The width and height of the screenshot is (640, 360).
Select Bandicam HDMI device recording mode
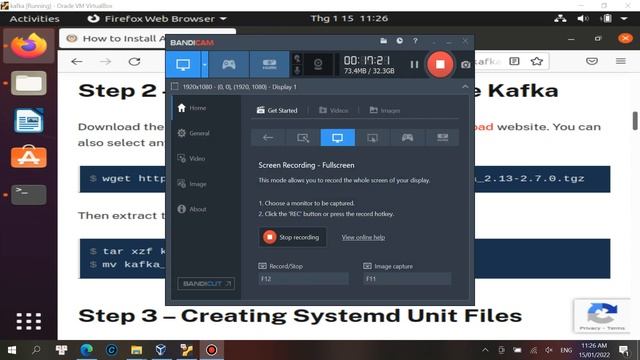click(x=269, y=64)
